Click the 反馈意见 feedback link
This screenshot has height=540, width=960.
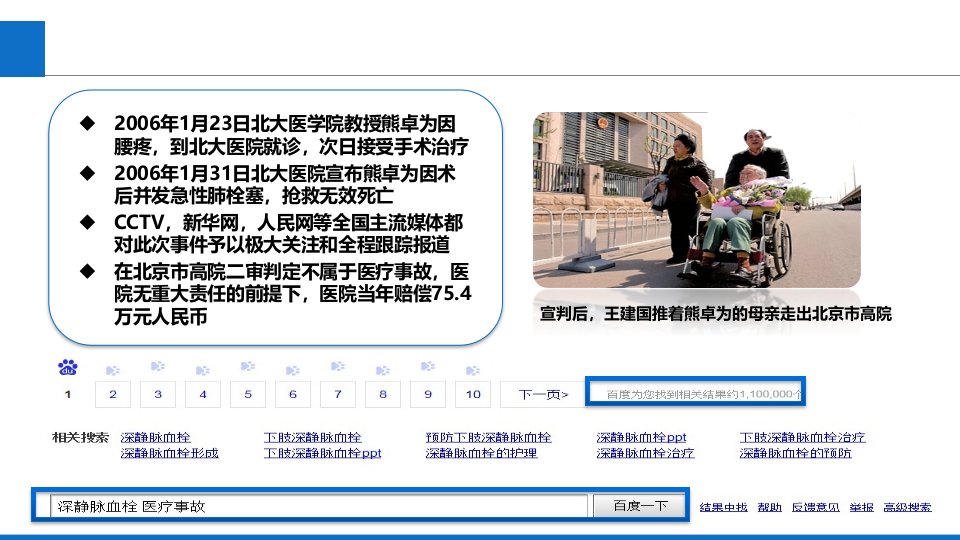(x=816, y=507)
